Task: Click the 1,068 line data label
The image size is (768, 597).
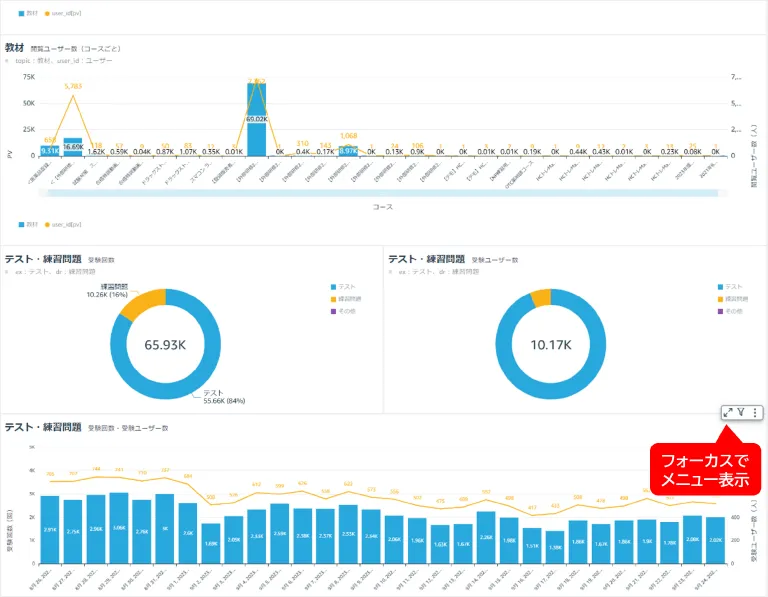Action: point(348,136)
